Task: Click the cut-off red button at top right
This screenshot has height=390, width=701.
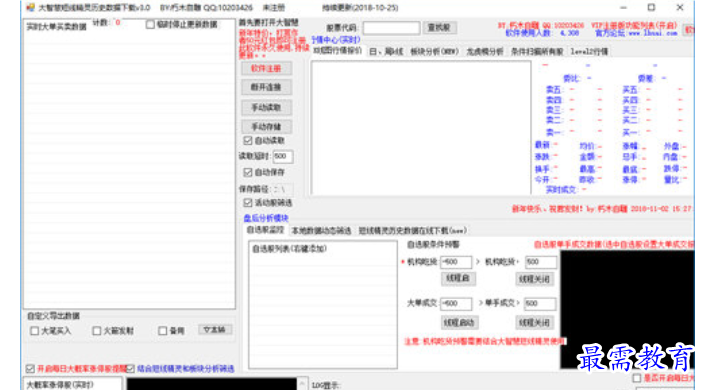Action: (689, 30)
